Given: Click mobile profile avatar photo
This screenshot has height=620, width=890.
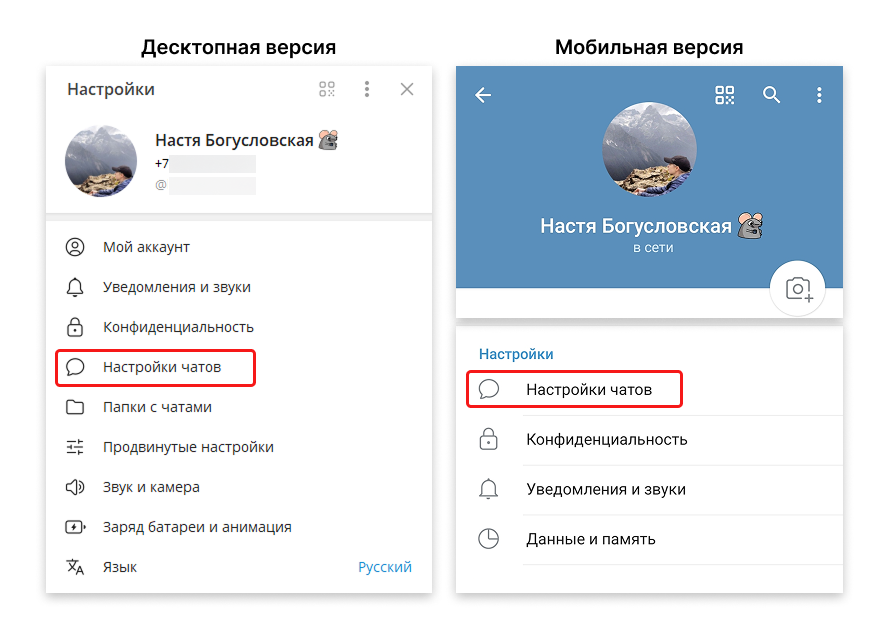Looking at the screenshot, I should [x=649, y=149].
